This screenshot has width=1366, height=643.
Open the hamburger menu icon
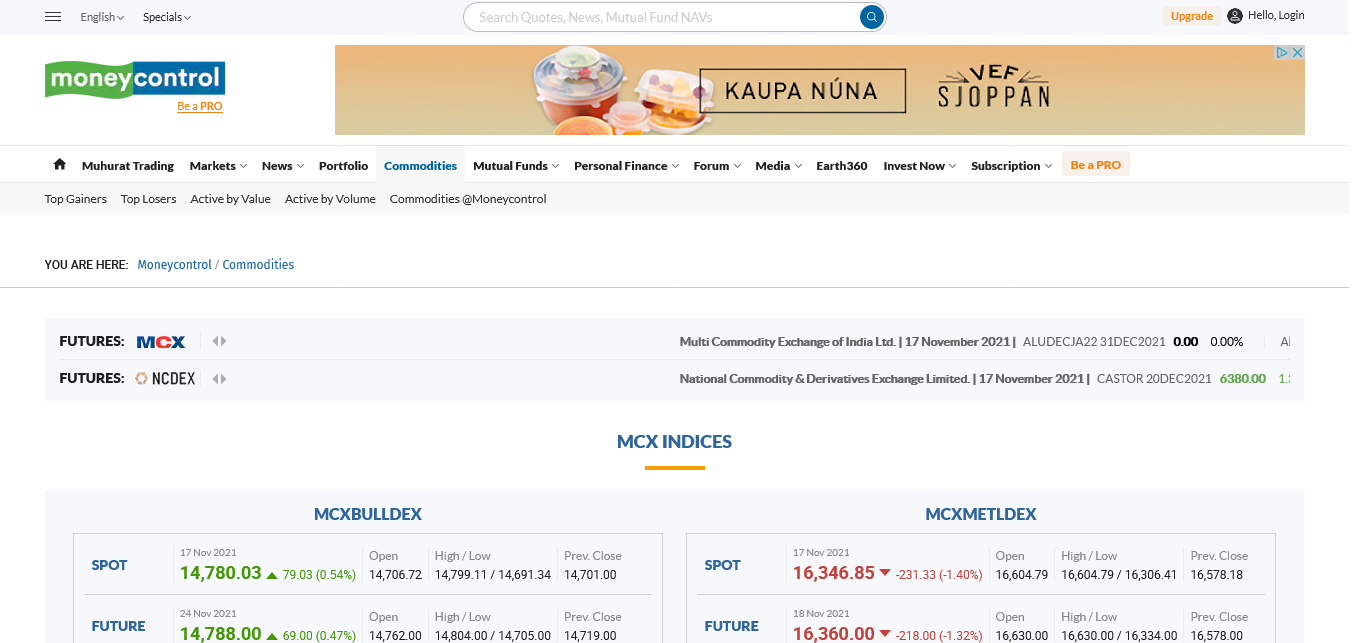54,17
